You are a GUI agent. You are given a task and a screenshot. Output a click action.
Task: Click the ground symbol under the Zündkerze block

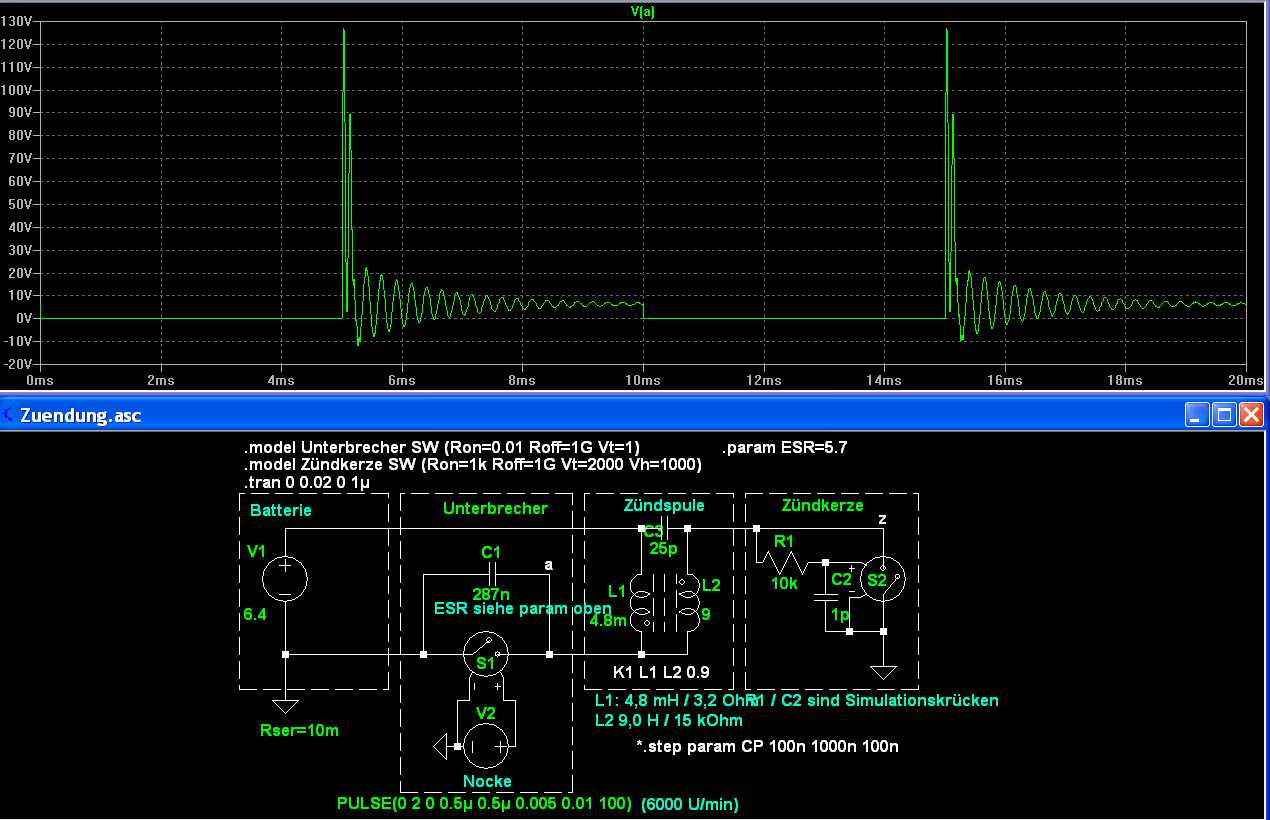tap(883, 671)
